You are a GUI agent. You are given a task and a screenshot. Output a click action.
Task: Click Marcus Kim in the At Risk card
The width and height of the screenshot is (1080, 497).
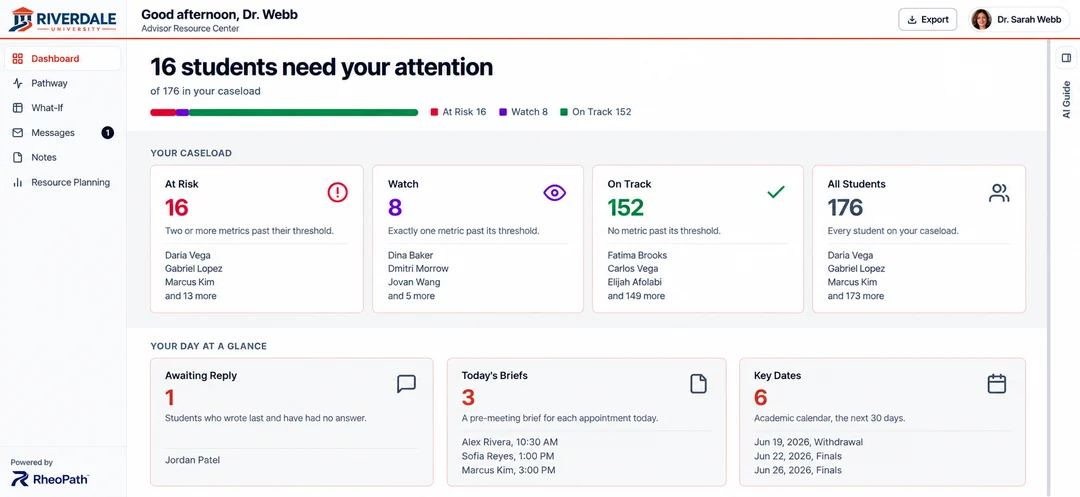[x=191, y=282]
